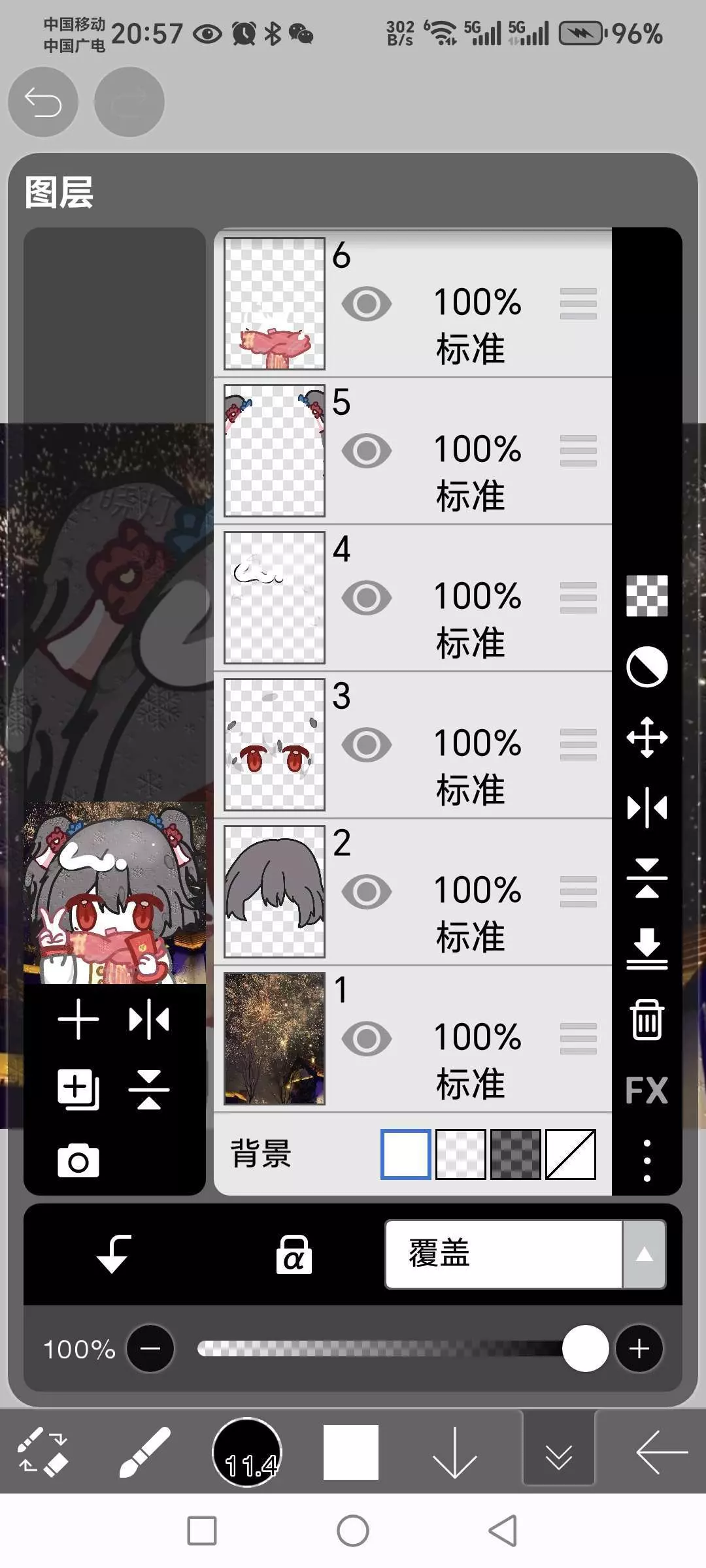The height and width of the screenshot is (1568, 706).
Task: Hide fireworks layer 1 eye icon
Action: (x=367, y=1039)
